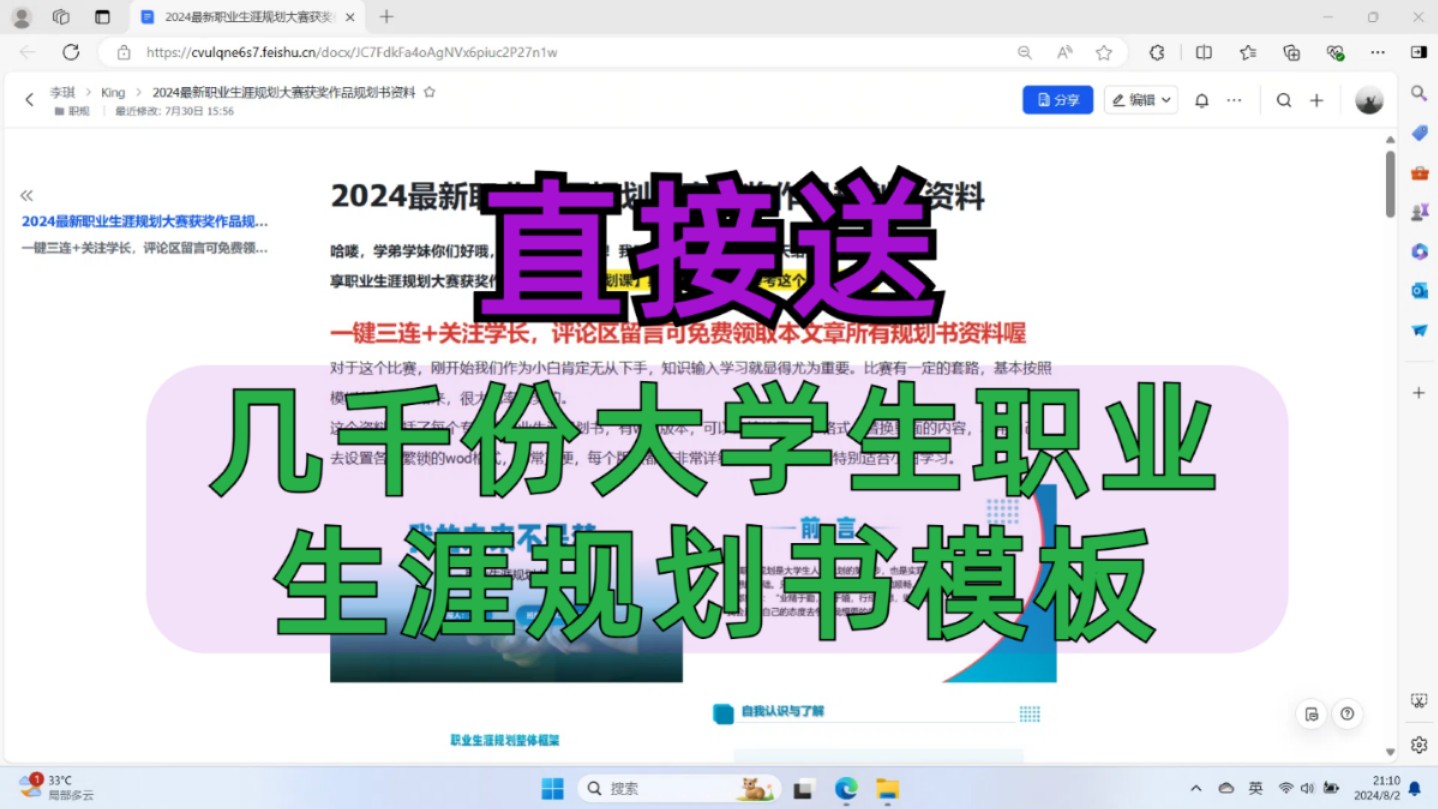Open Edge Settings and more menu

pos(1378,52)
